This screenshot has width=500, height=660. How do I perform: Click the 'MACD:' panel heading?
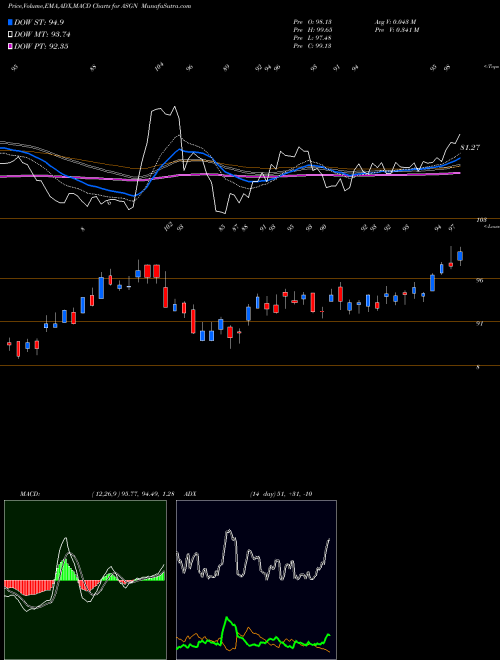[30, 494]
